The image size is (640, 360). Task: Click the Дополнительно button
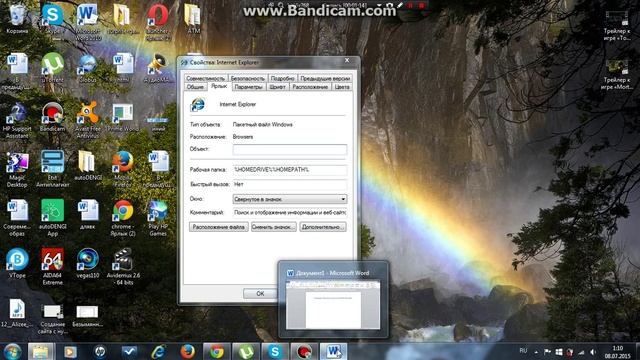323,227
